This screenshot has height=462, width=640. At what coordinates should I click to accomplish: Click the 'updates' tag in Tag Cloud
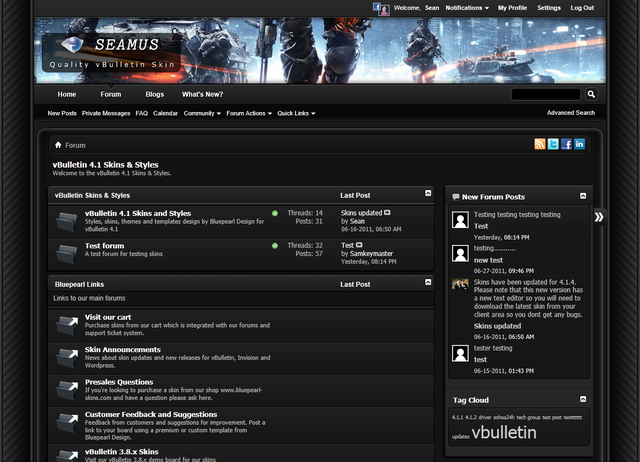click(460, 437)
